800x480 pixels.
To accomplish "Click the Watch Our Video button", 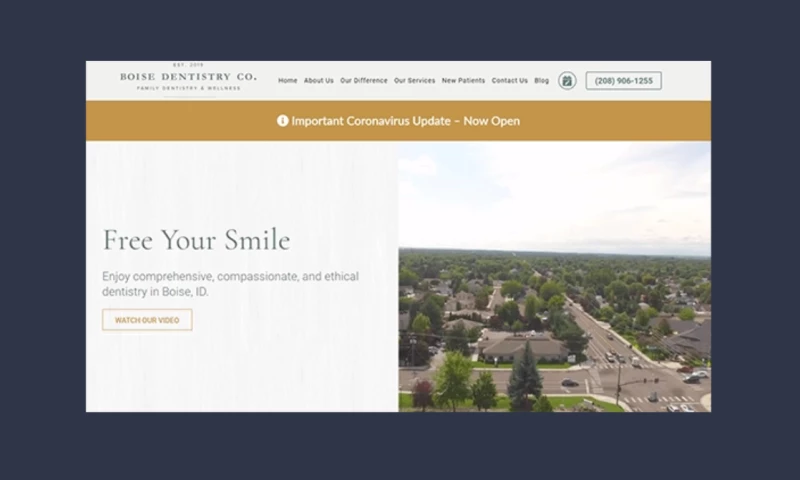I will pyautogui.click(x=147, y=320).
